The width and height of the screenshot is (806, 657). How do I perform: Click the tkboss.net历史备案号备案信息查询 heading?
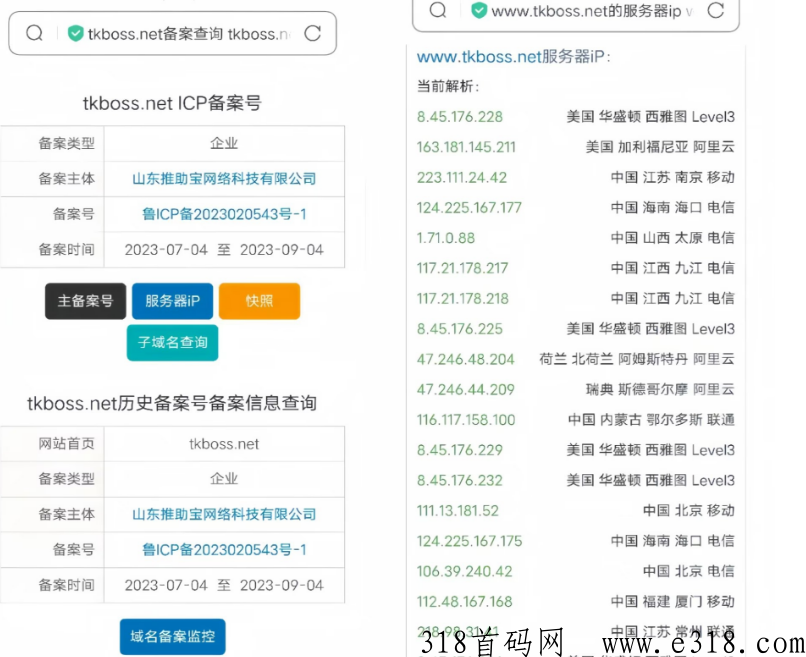pos(172,404)
